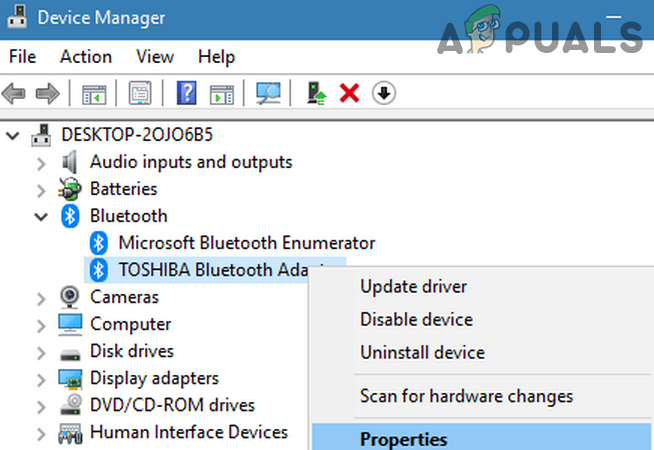The image size is (654, 450).
Task: Open the Help menu
Action: 216,57
